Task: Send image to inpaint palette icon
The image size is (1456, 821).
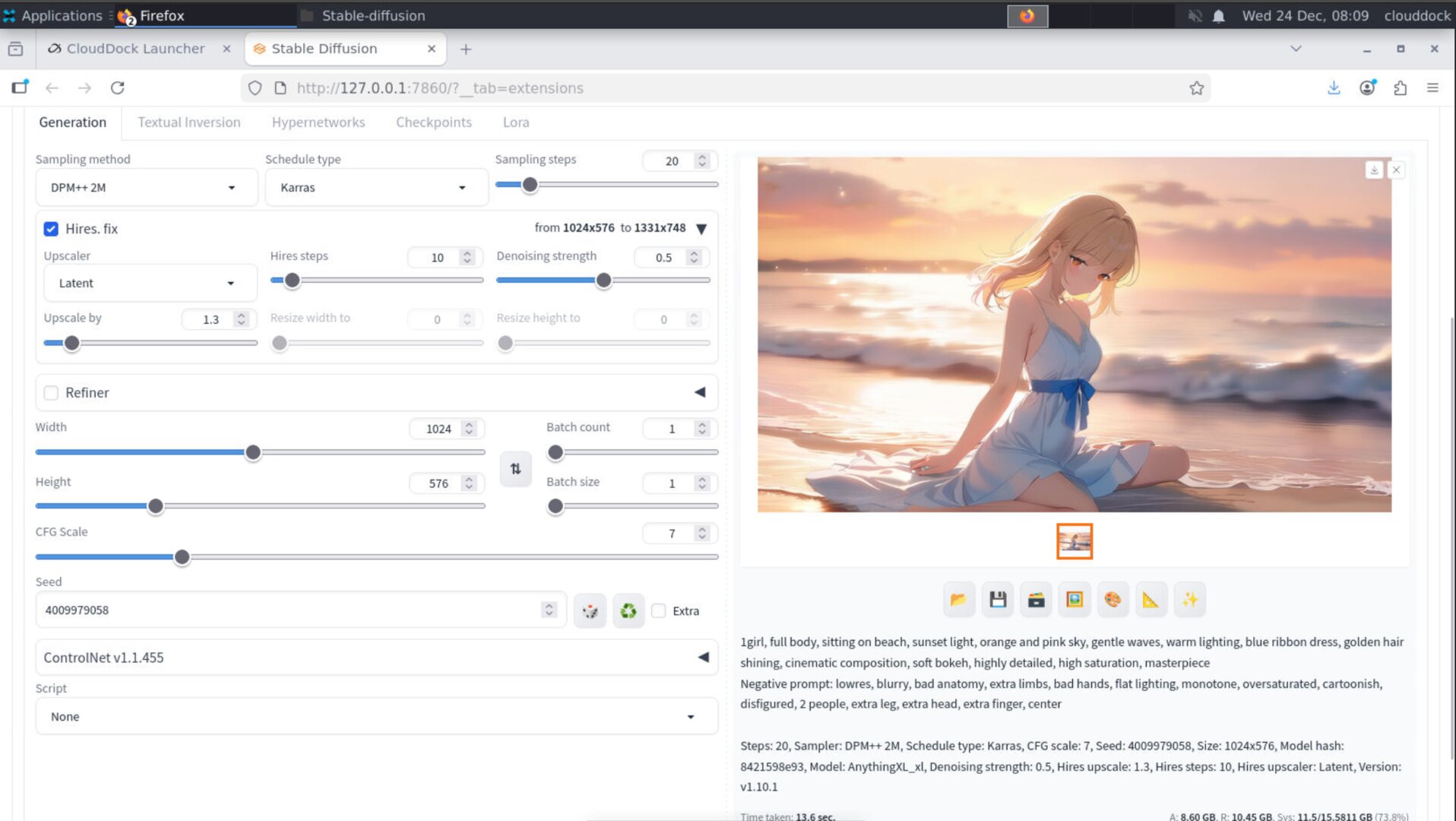Action: click(1113, 600)
